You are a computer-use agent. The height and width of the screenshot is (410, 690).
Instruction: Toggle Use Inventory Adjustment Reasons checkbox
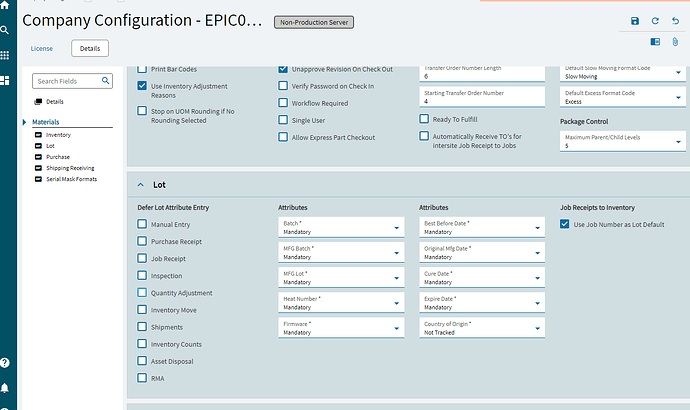[142, 86]
